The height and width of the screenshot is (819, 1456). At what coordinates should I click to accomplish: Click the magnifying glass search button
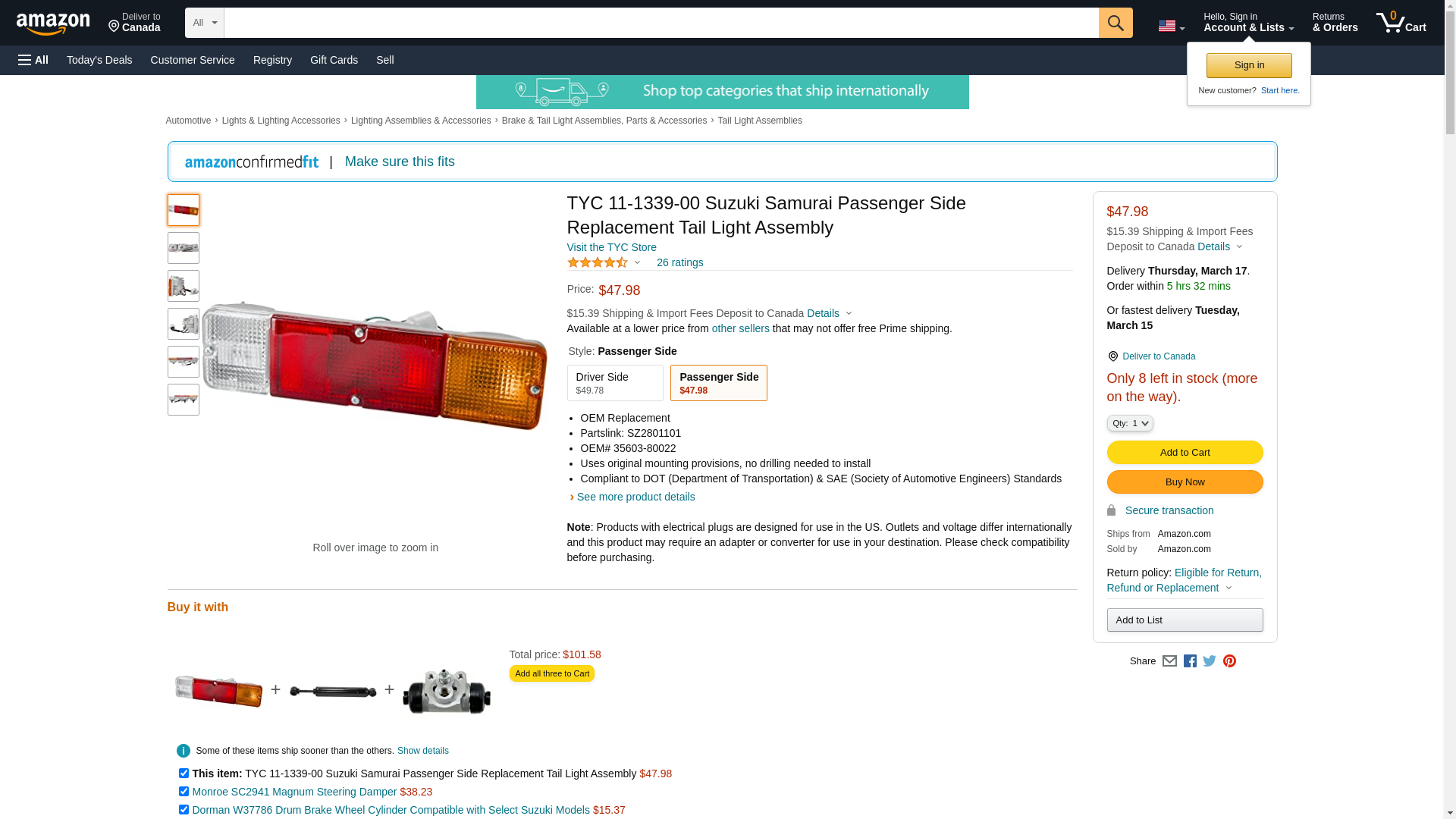pyautogui.click(x=1115, y=23)
